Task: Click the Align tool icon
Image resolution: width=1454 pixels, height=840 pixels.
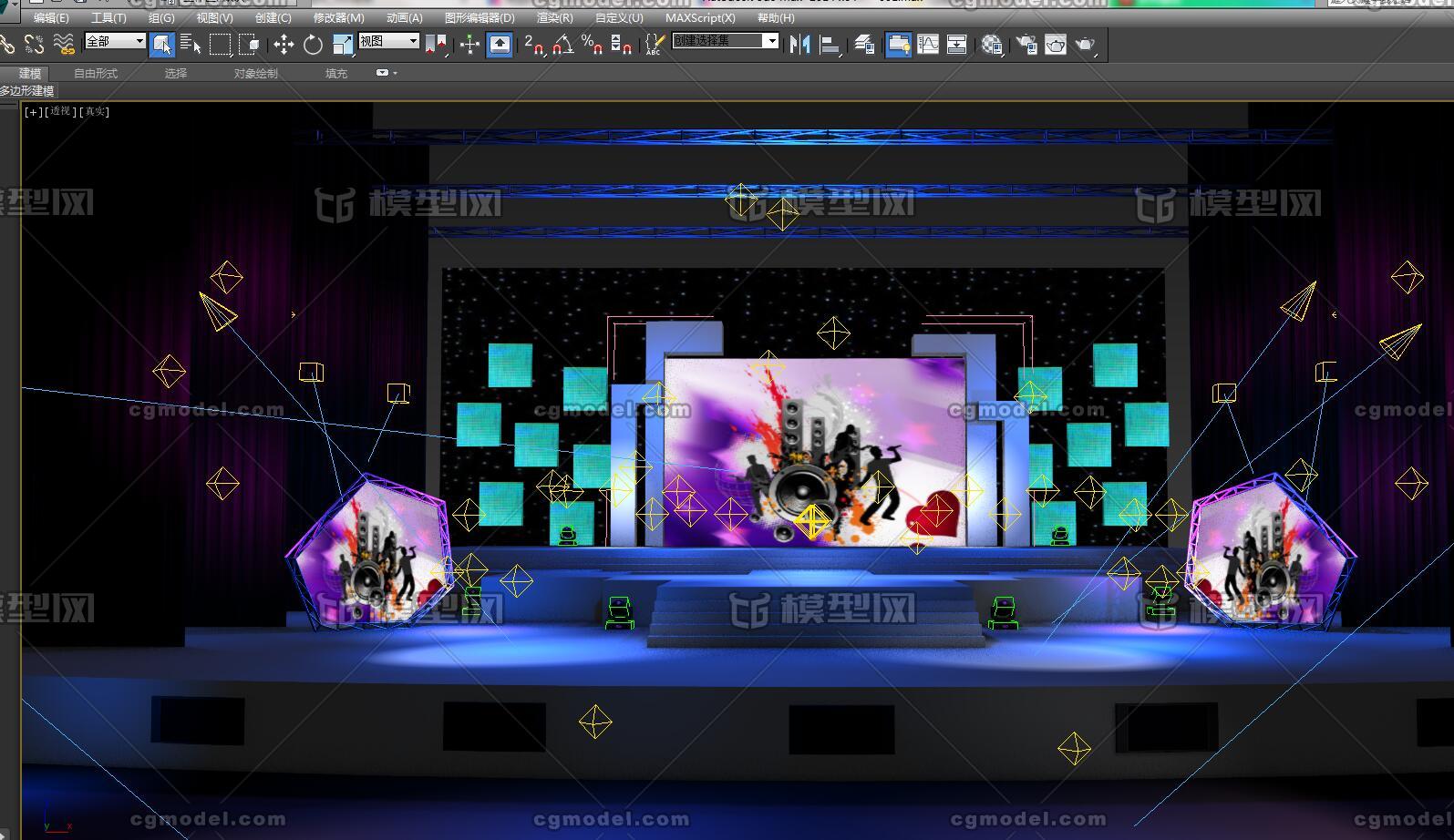Action: tap(830, 44)
